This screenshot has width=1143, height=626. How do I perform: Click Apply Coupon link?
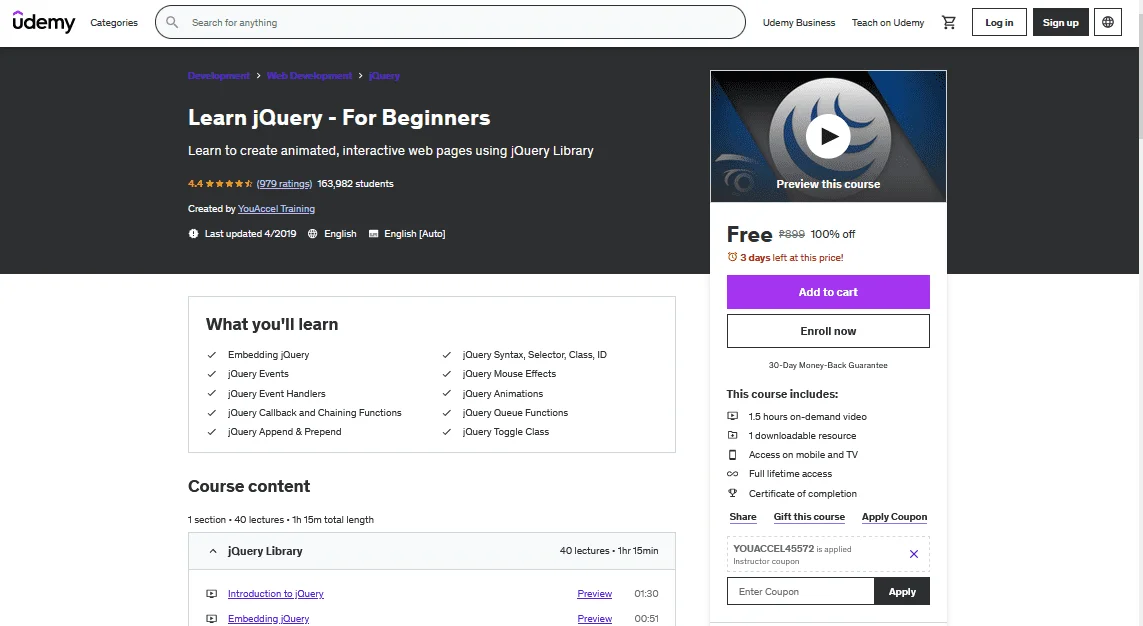(894, 517)
